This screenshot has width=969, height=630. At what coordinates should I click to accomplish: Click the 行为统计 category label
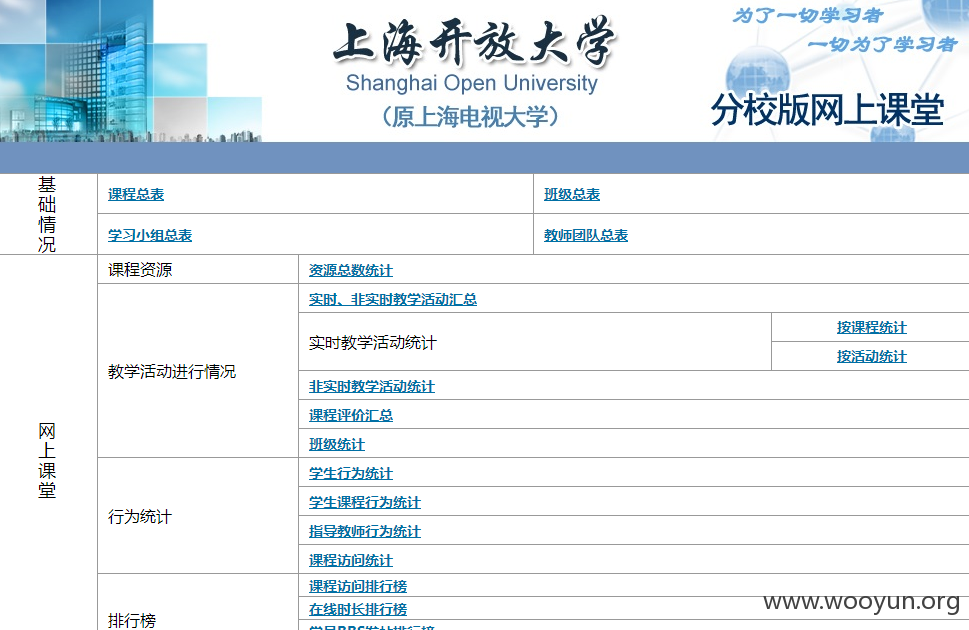pyautogui.click(x=140, y=516)
